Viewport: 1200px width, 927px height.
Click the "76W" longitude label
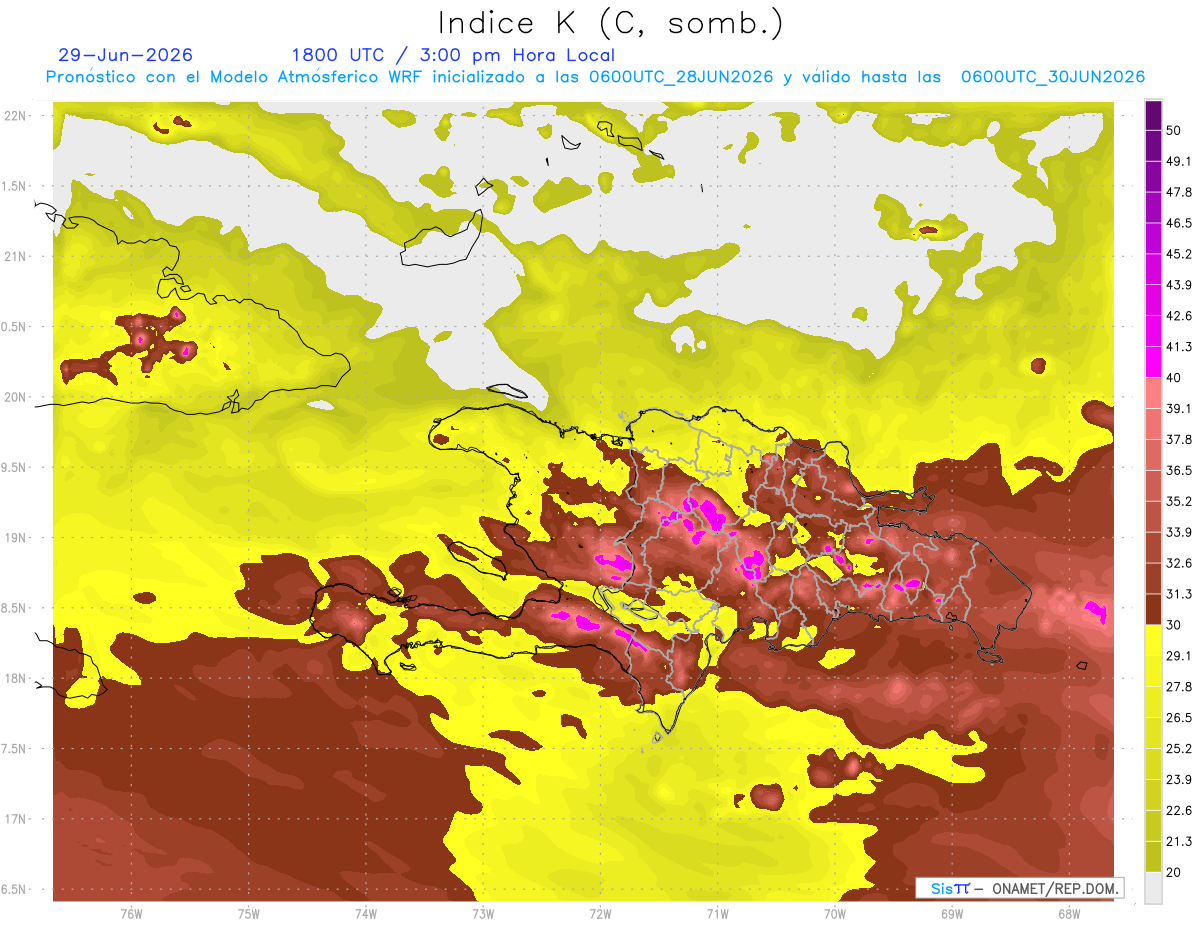tap(131, 913)
